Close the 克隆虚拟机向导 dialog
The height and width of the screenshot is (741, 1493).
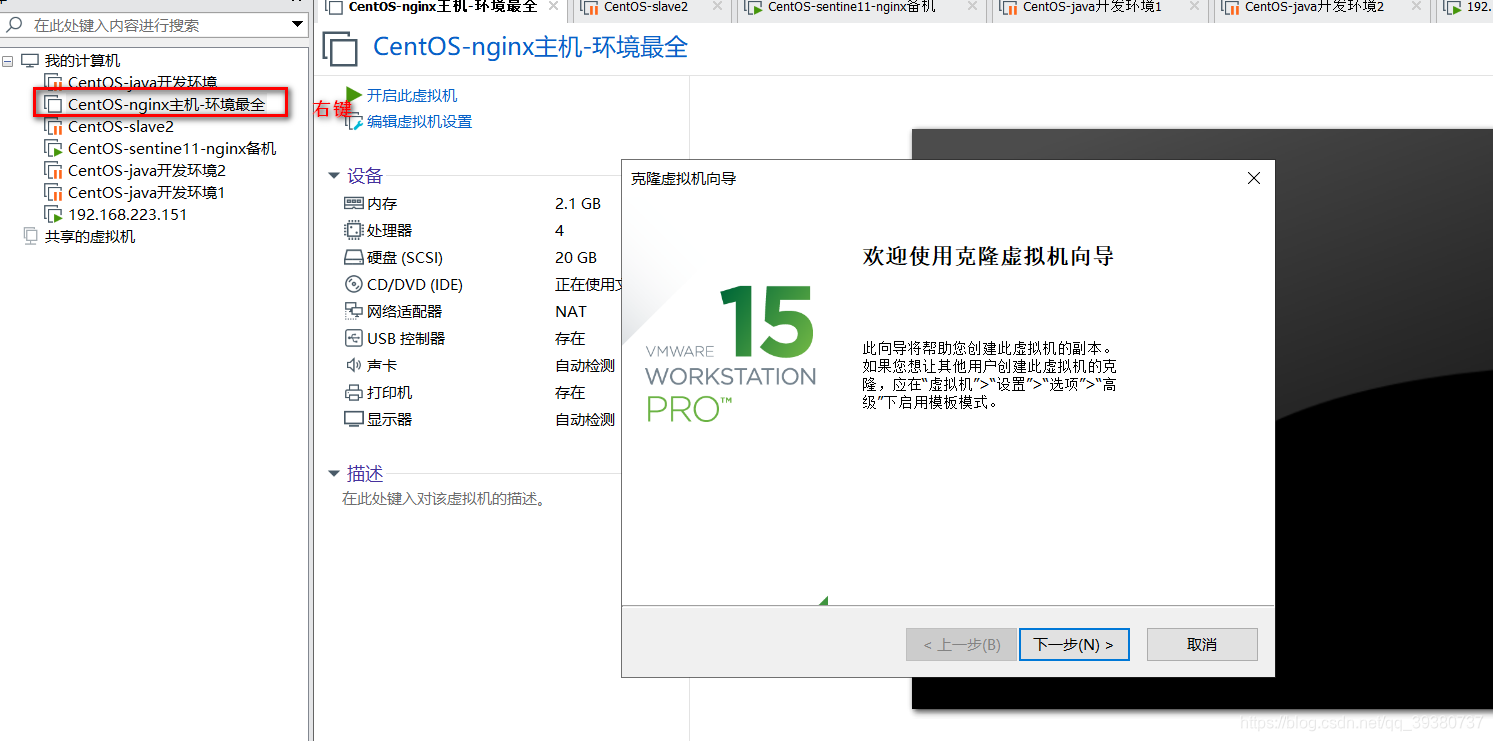point(1254,178)
